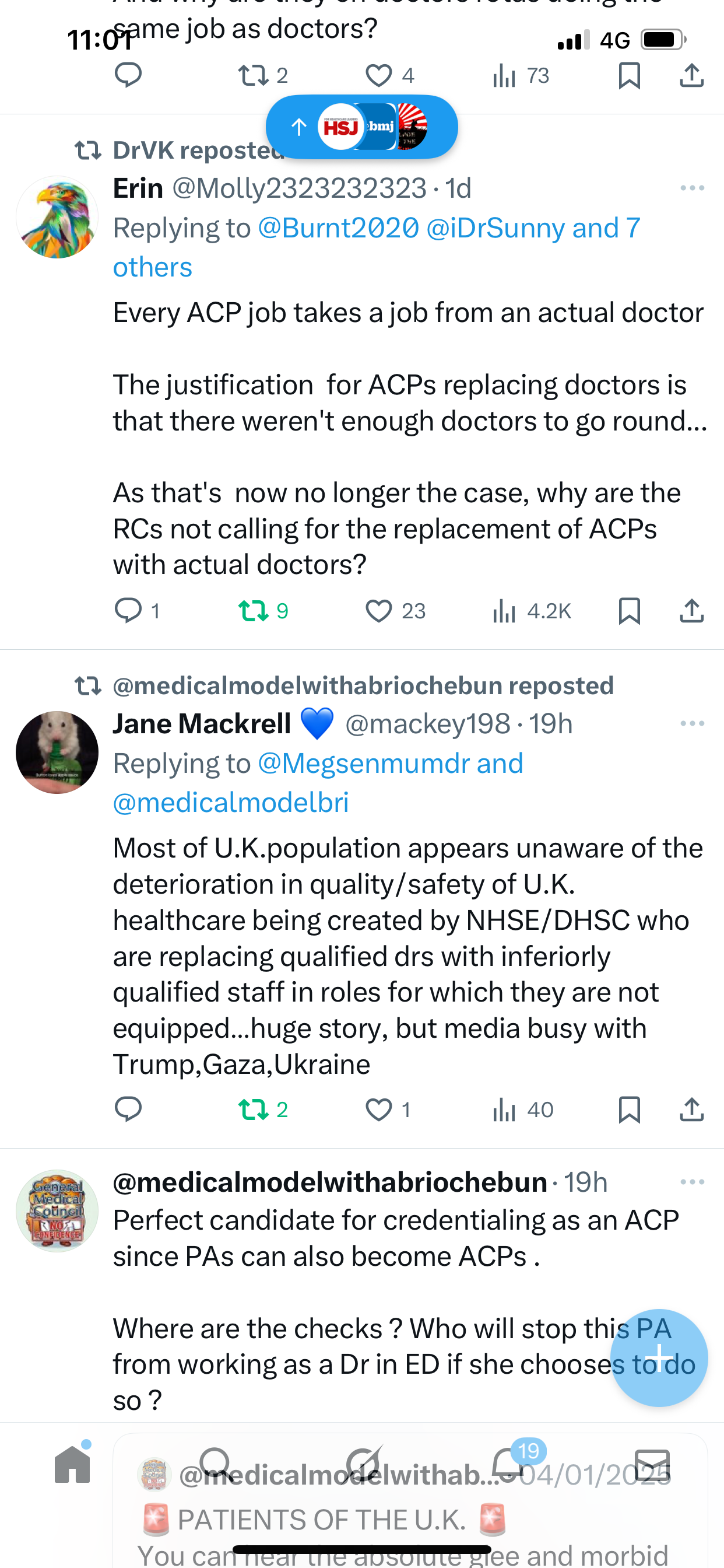Undo repost on Erin's tweet
The image size is (724, 1568).
(253, 611)
